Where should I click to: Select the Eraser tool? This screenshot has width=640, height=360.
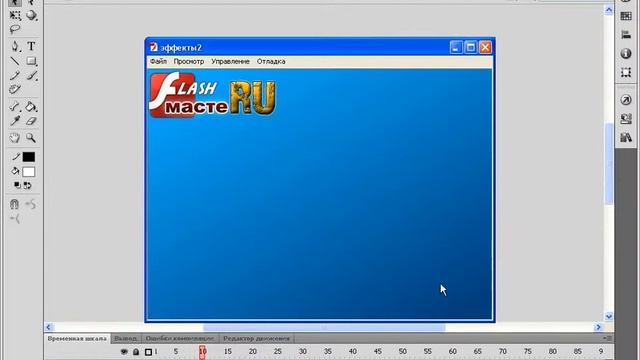tap(31, 121)
